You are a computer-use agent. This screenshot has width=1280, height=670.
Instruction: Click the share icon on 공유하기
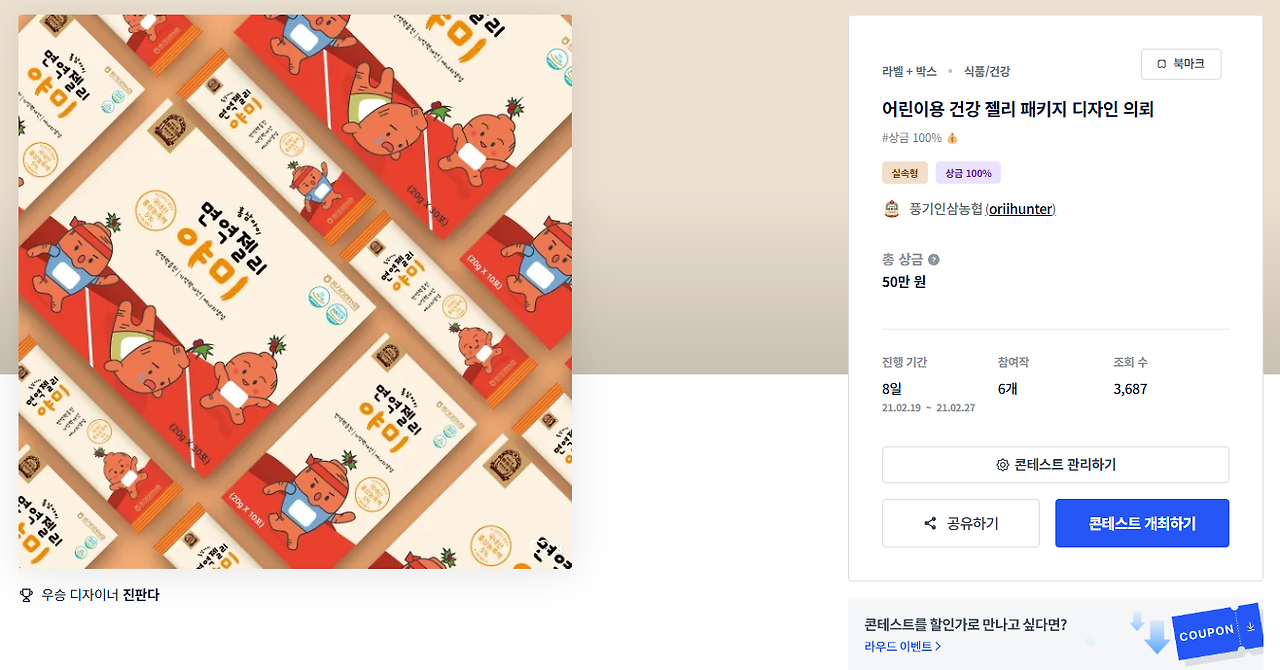pos(930,524)
